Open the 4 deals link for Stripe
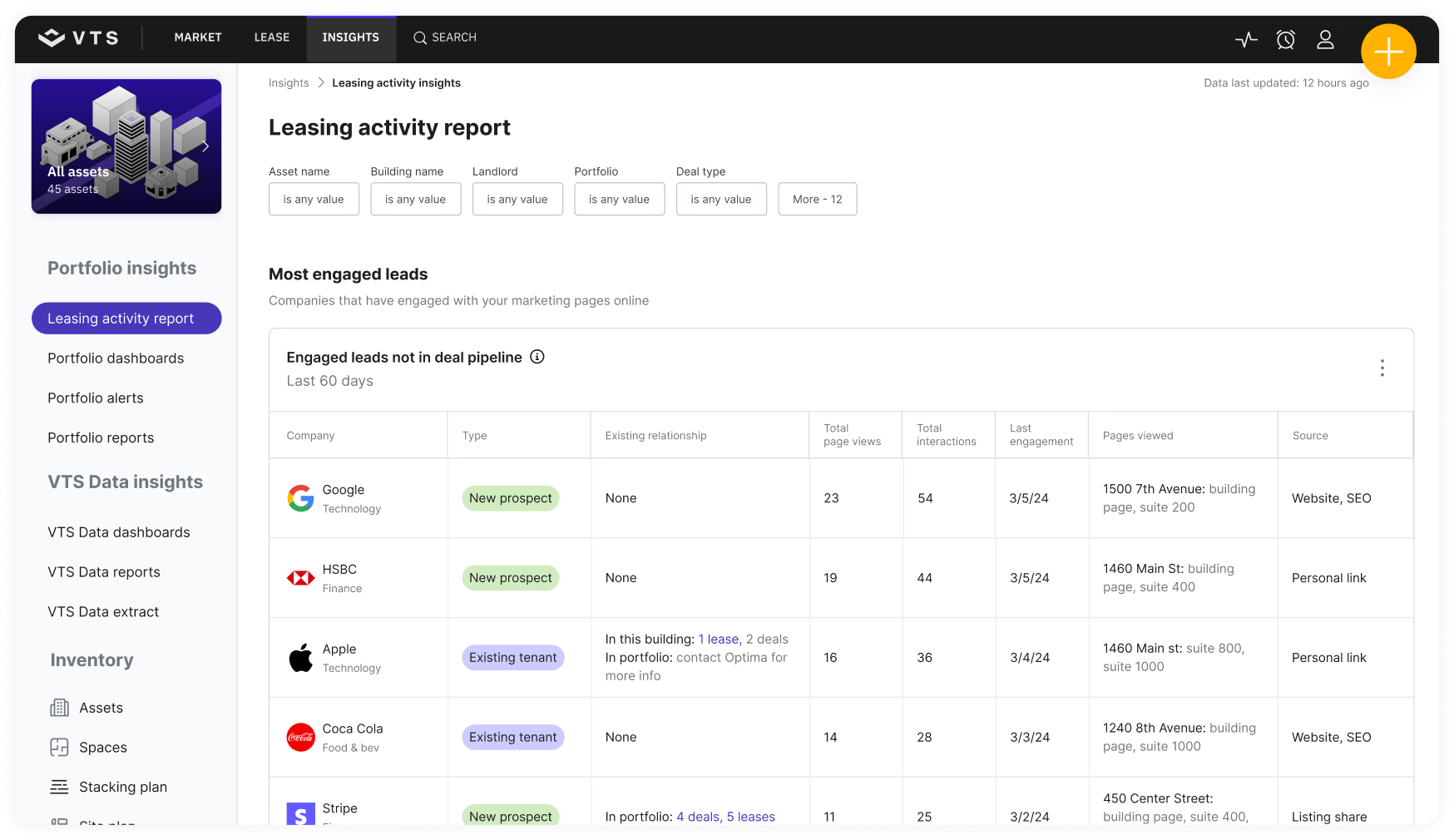 tap(698, 817)
